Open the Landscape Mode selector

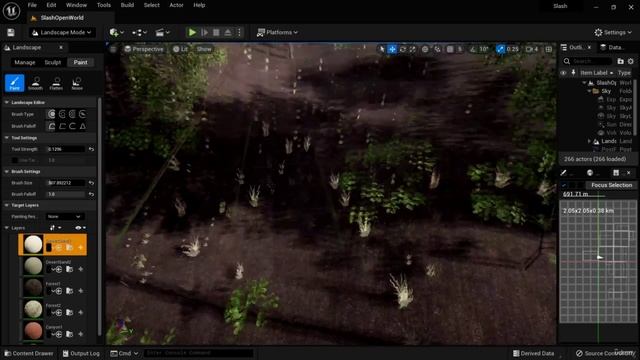[62, 32]
